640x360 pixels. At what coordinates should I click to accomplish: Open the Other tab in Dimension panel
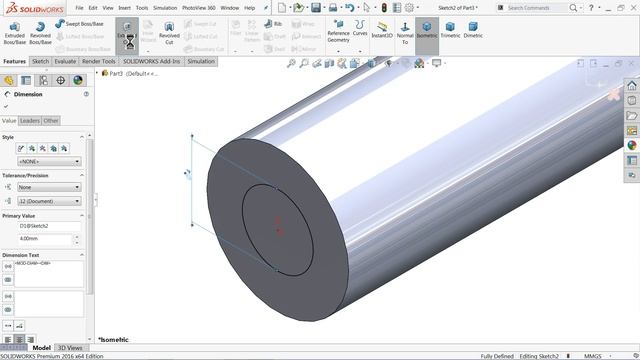coord(51,120)
